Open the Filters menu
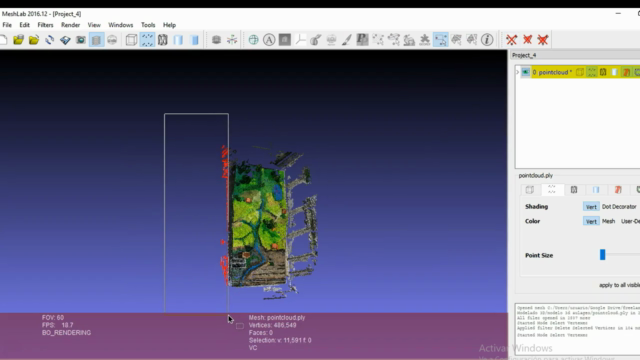Viewport: 640px width, 360px height. (x=45, y=25)
